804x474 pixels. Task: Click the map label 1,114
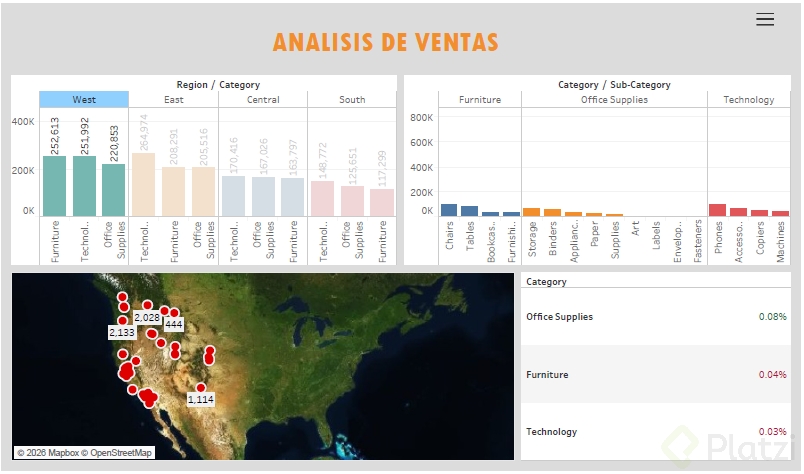coord(200,399)
